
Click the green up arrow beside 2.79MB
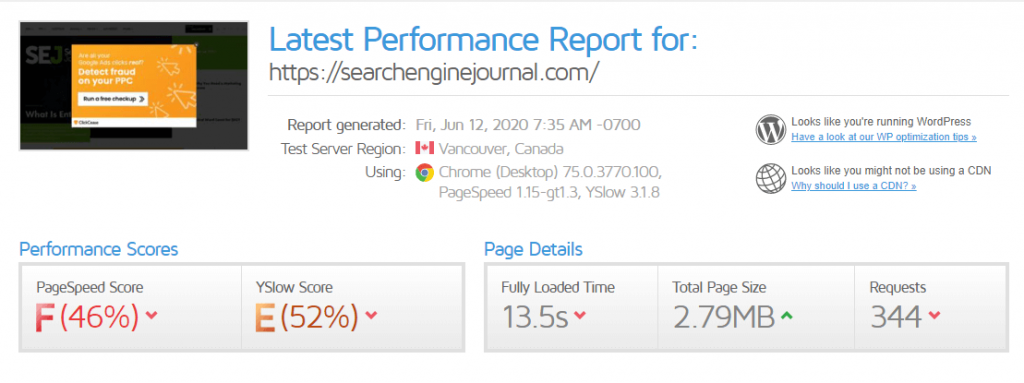point(786,316)
